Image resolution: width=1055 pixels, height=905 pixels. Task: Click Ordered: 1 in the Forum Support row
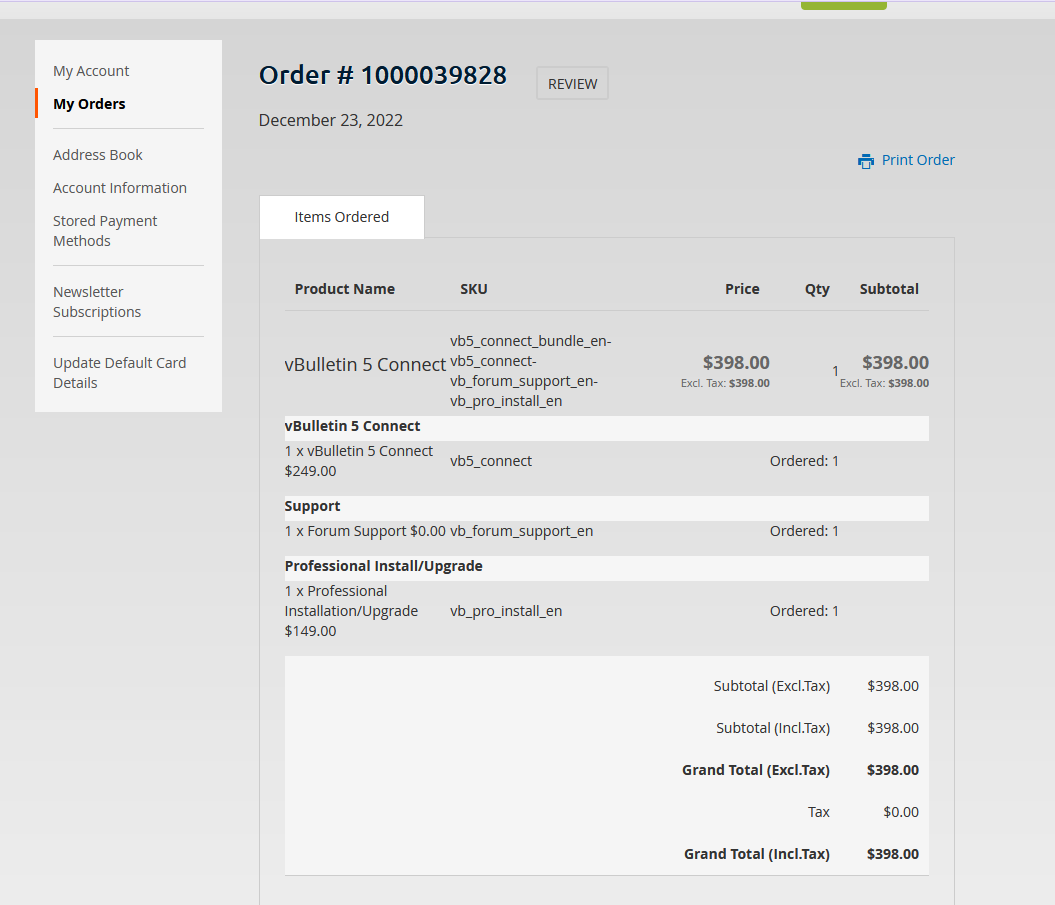point(804,531)
